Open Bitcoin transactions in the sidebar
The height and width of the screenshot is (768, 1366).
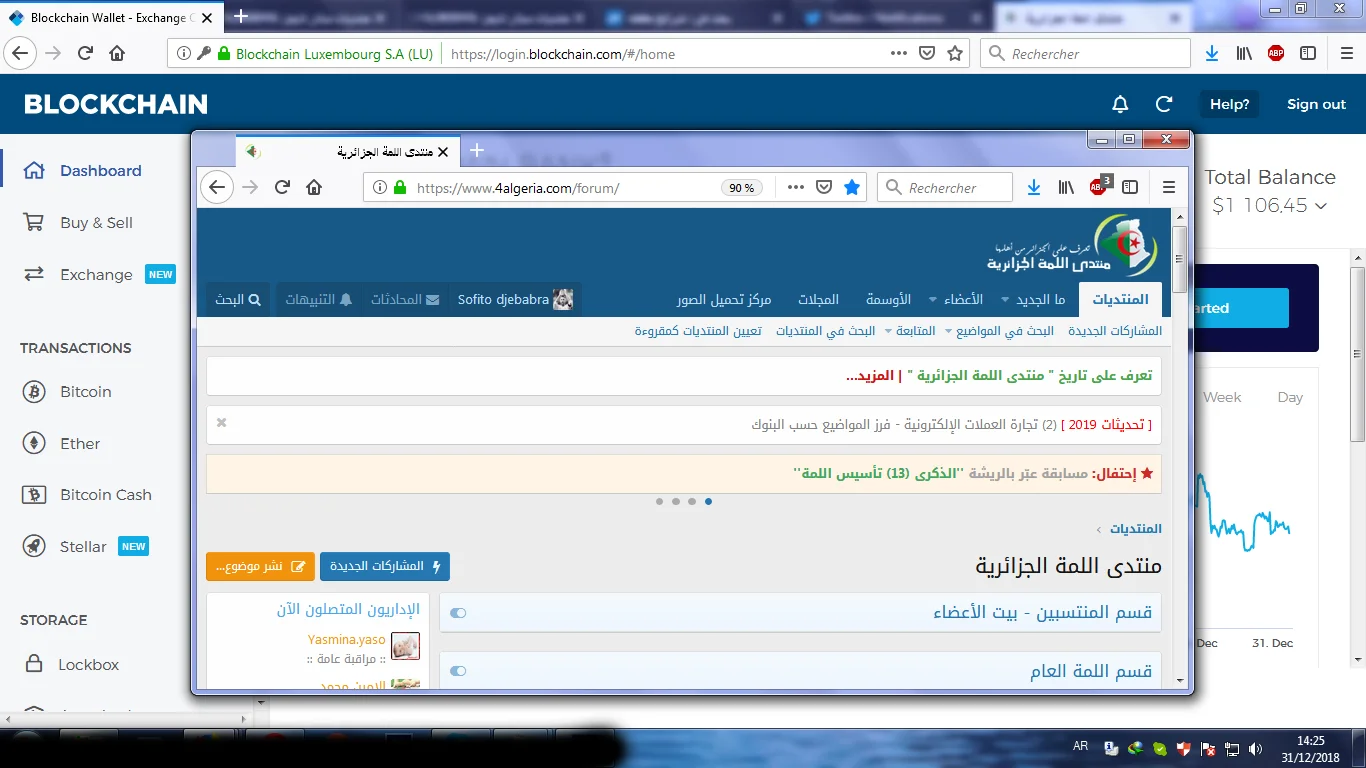(85, 392)
